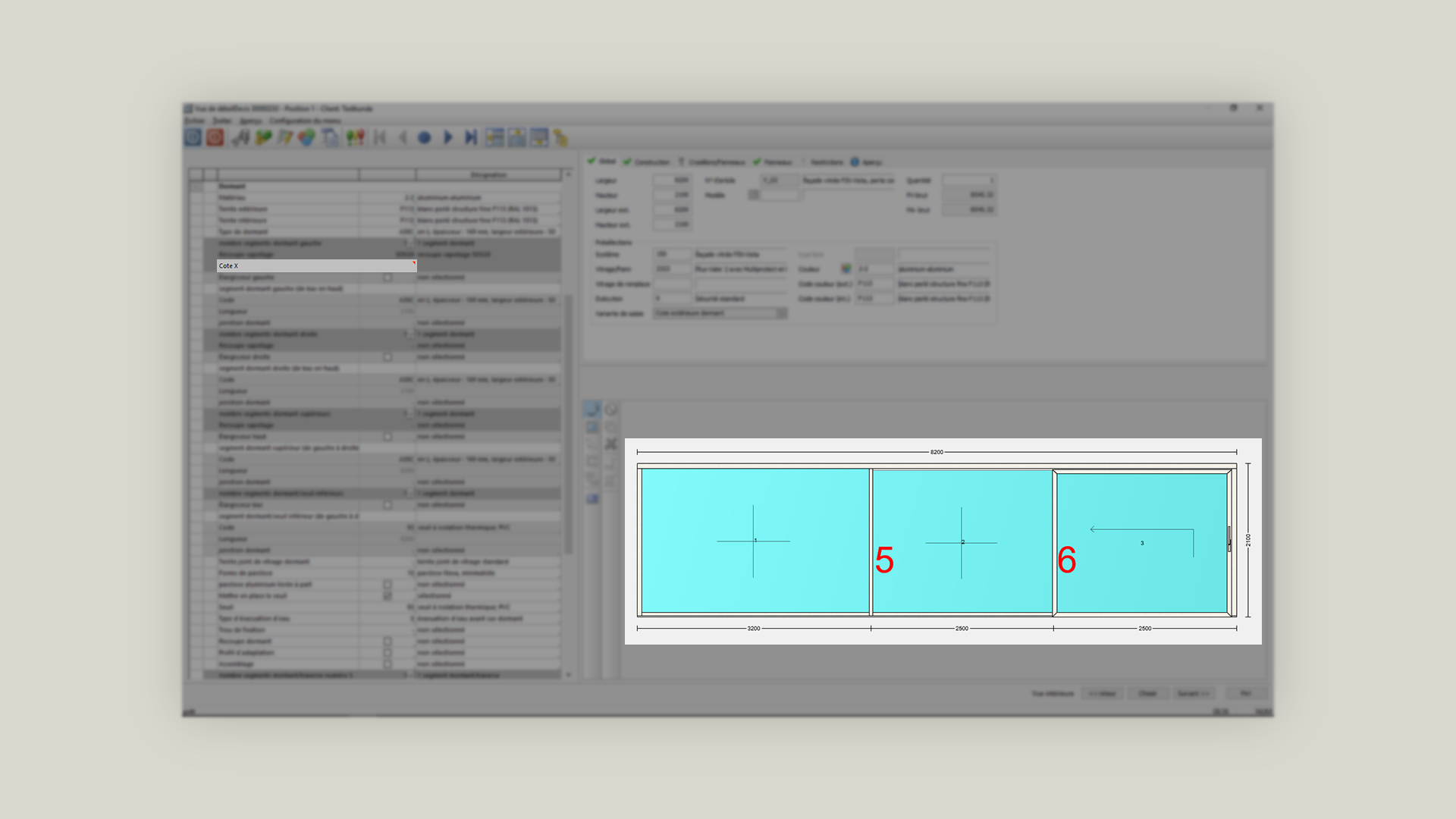The width and height of the screenshot is (1456, 819).
Task: Click the Suivant >> button
Action: [x=1193, y=693]
